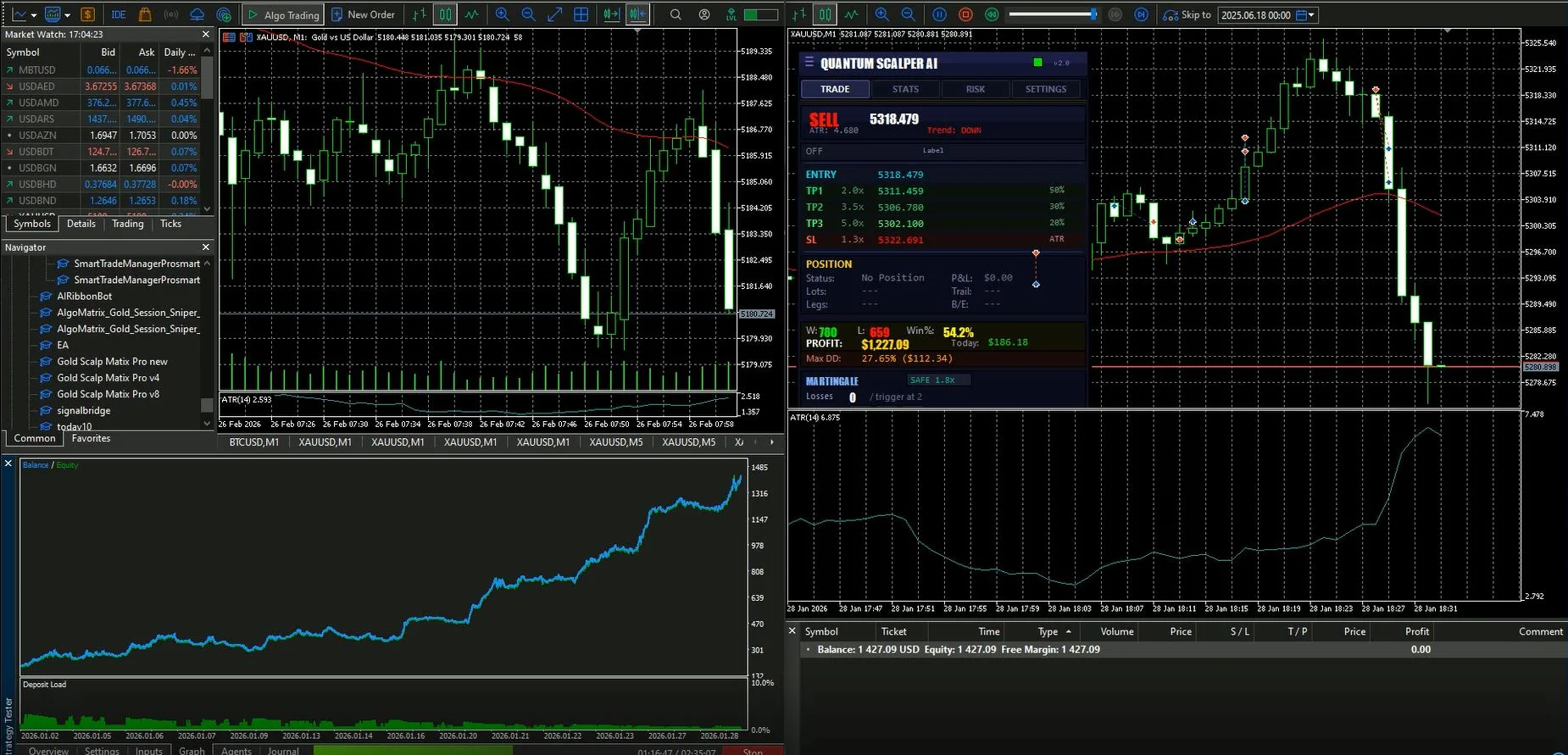The width and height of the screenshot is (1568, 755).
Task: Click the green rewind tester button
Action: click(992, 14)
